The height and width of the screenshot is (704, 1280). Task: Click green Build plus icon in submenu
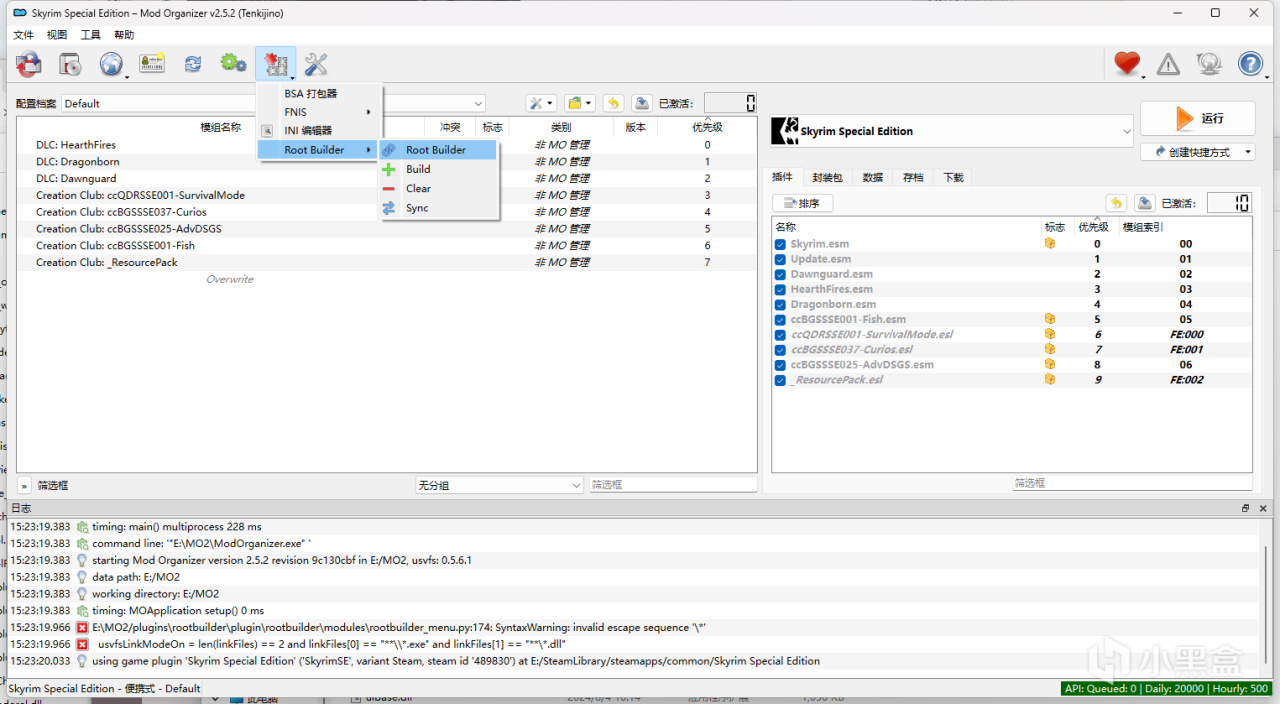389,169
